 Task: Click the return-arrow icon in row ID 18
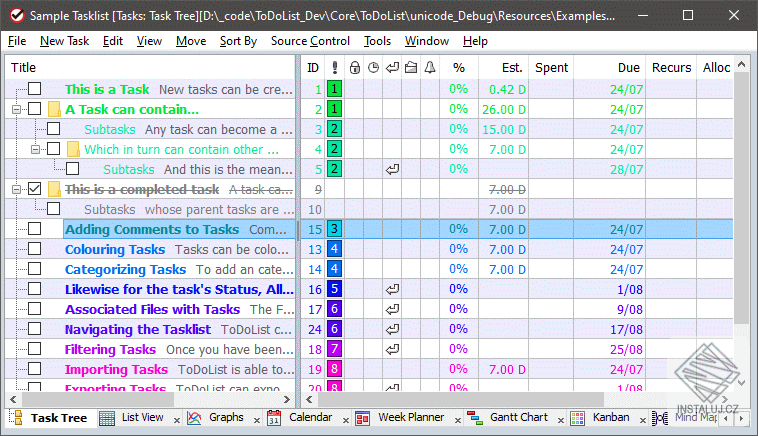point(392,349)
